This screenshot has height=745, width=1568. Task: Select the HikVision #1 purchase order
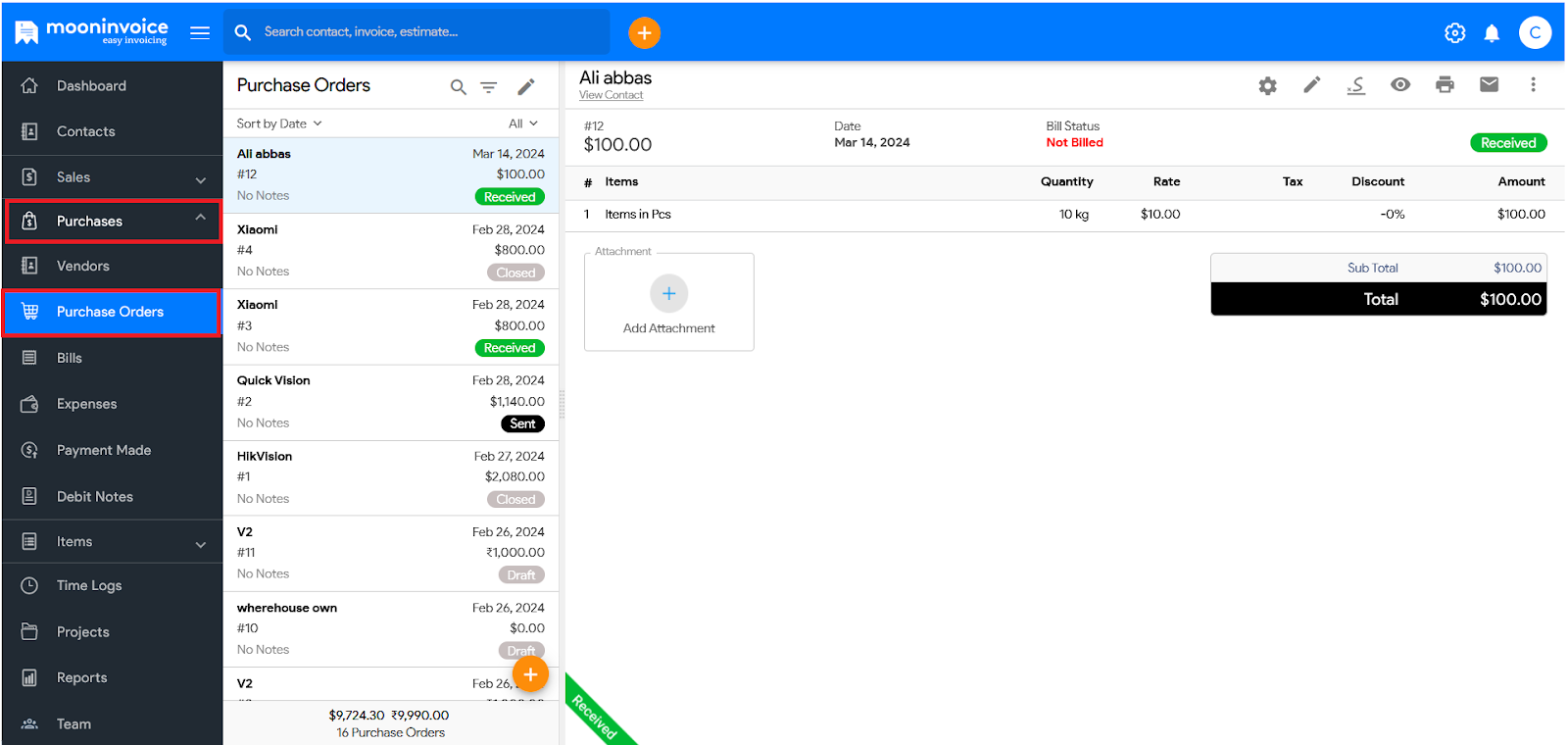391,477
